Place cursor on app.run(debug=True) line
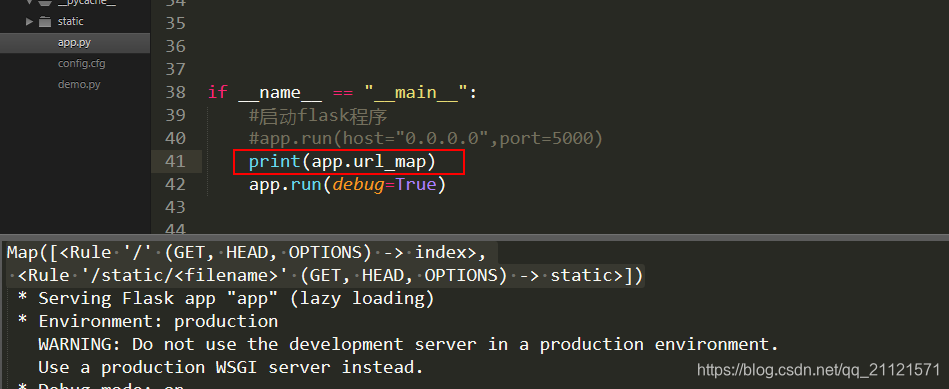This screenshot has width=949, height=389. click(347, 185)
